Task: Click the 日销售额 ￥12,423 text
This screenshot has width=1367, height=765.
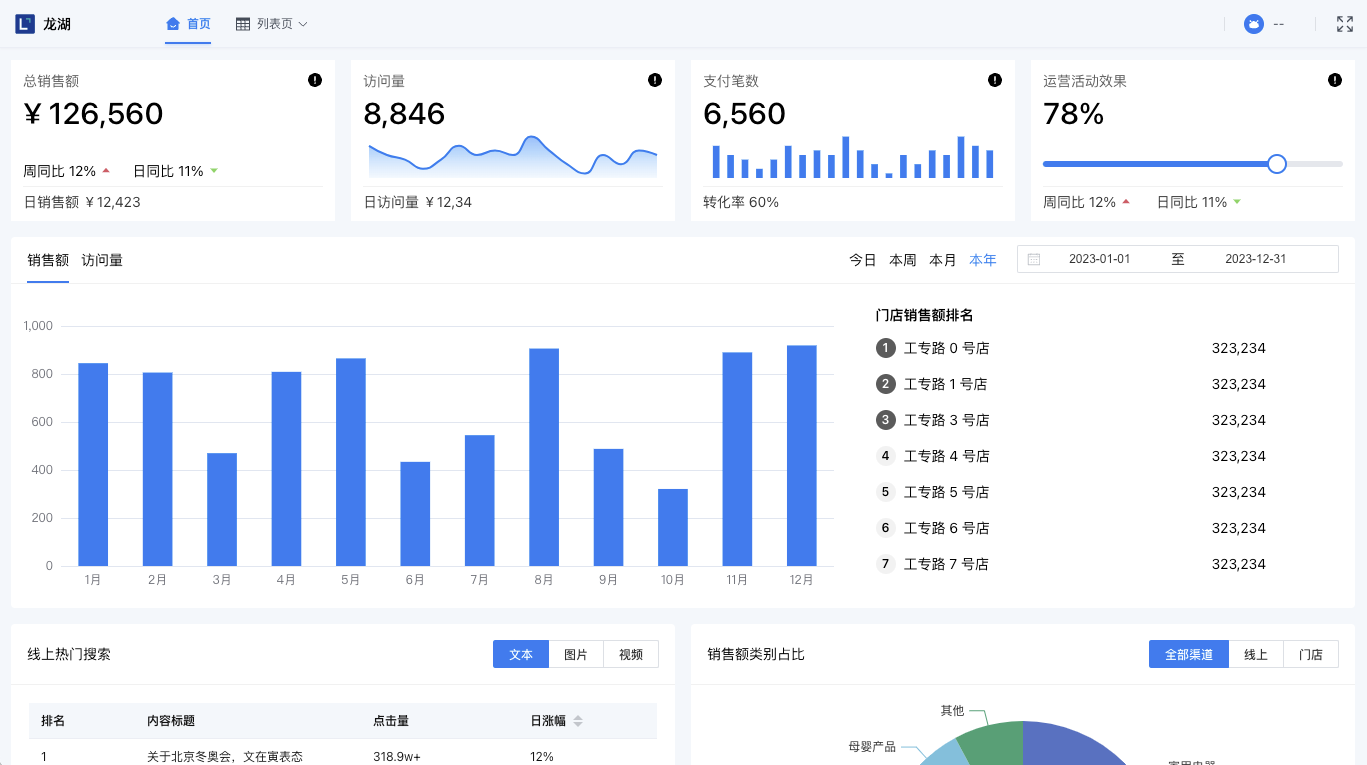Action: 82,202
